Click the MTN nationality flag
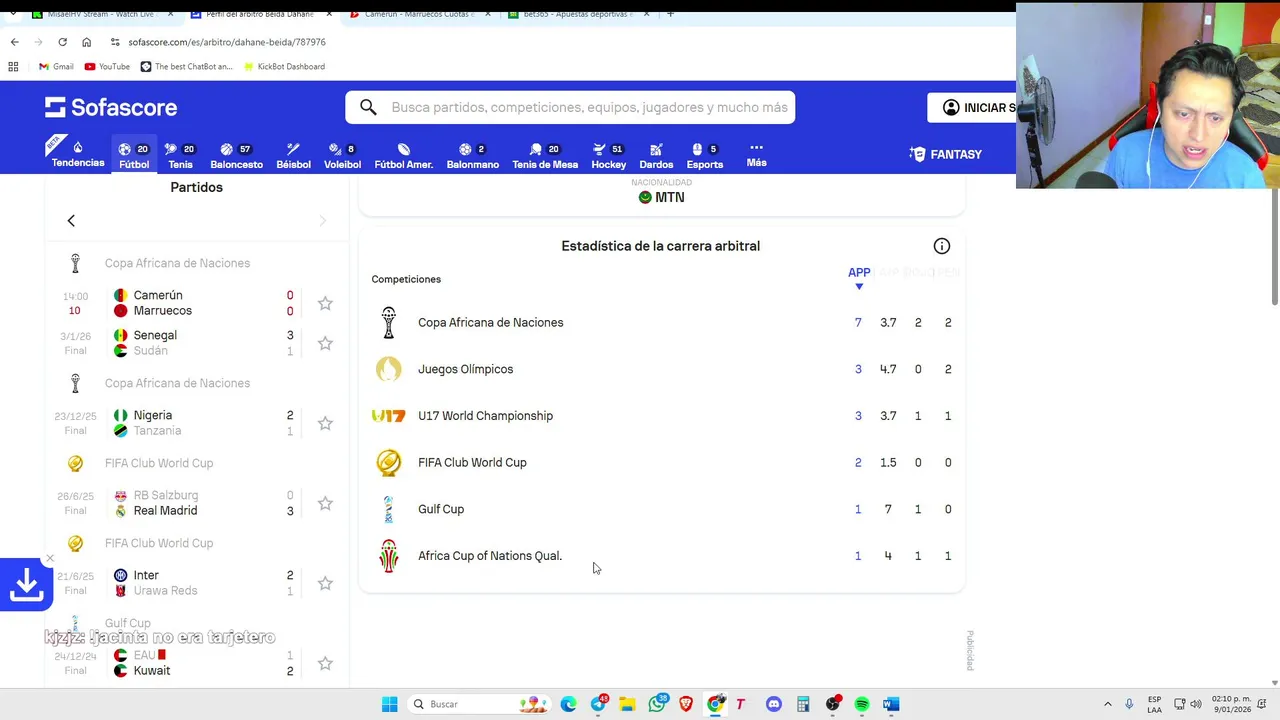Image resolution: width=1280 pixels, height=720 pixels. pos(645,197)
